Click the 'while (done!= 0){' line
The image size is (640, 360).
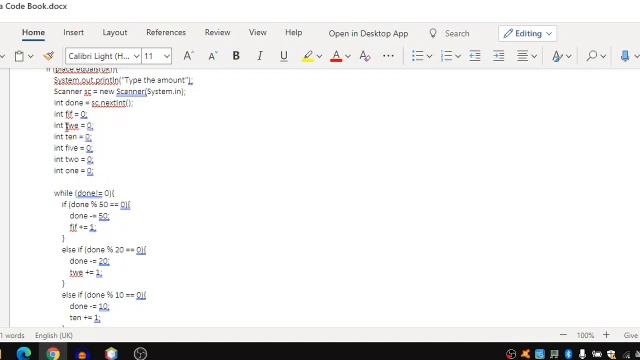[x=84, y=193]
